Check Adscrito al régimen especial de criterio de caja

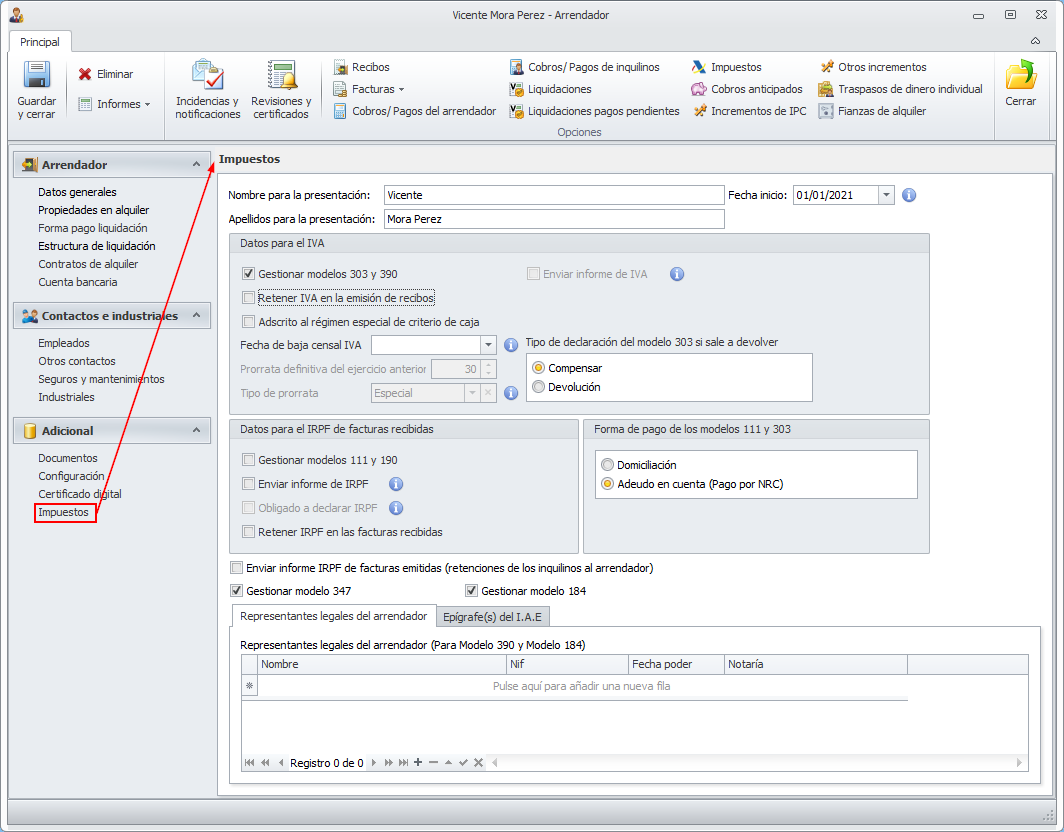(248, 322)
